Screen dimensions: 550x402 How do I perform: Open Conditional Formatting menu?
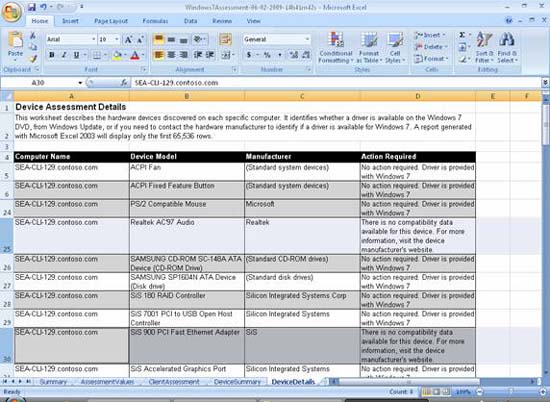336,47
